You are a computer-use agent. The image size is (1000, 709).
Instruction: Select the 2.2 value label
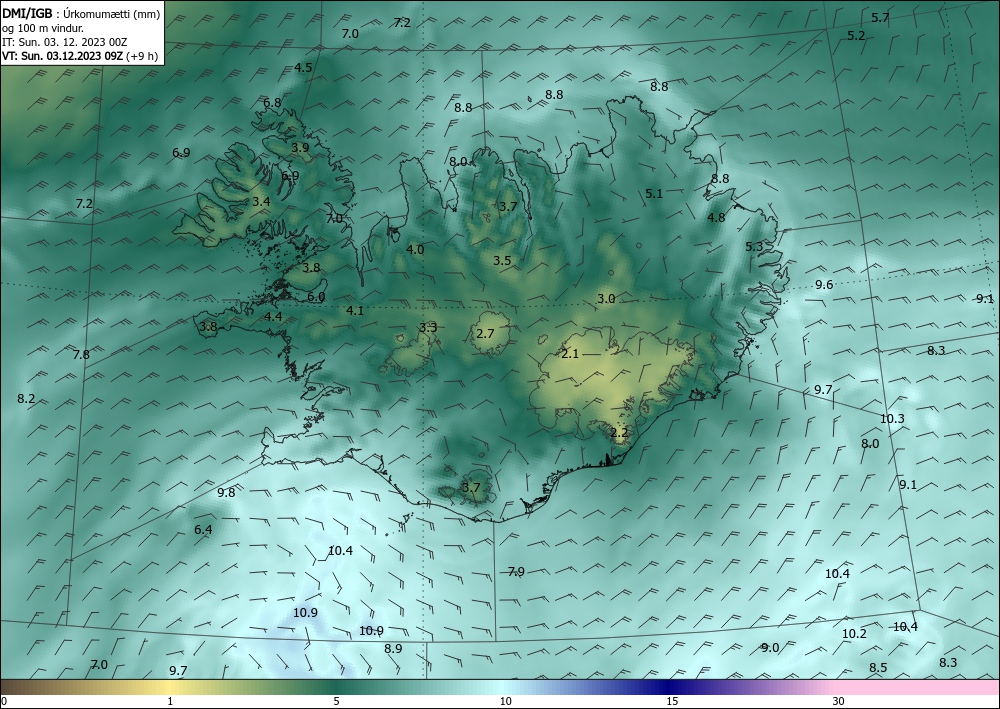pyautogui.click(x=619, y=432)
